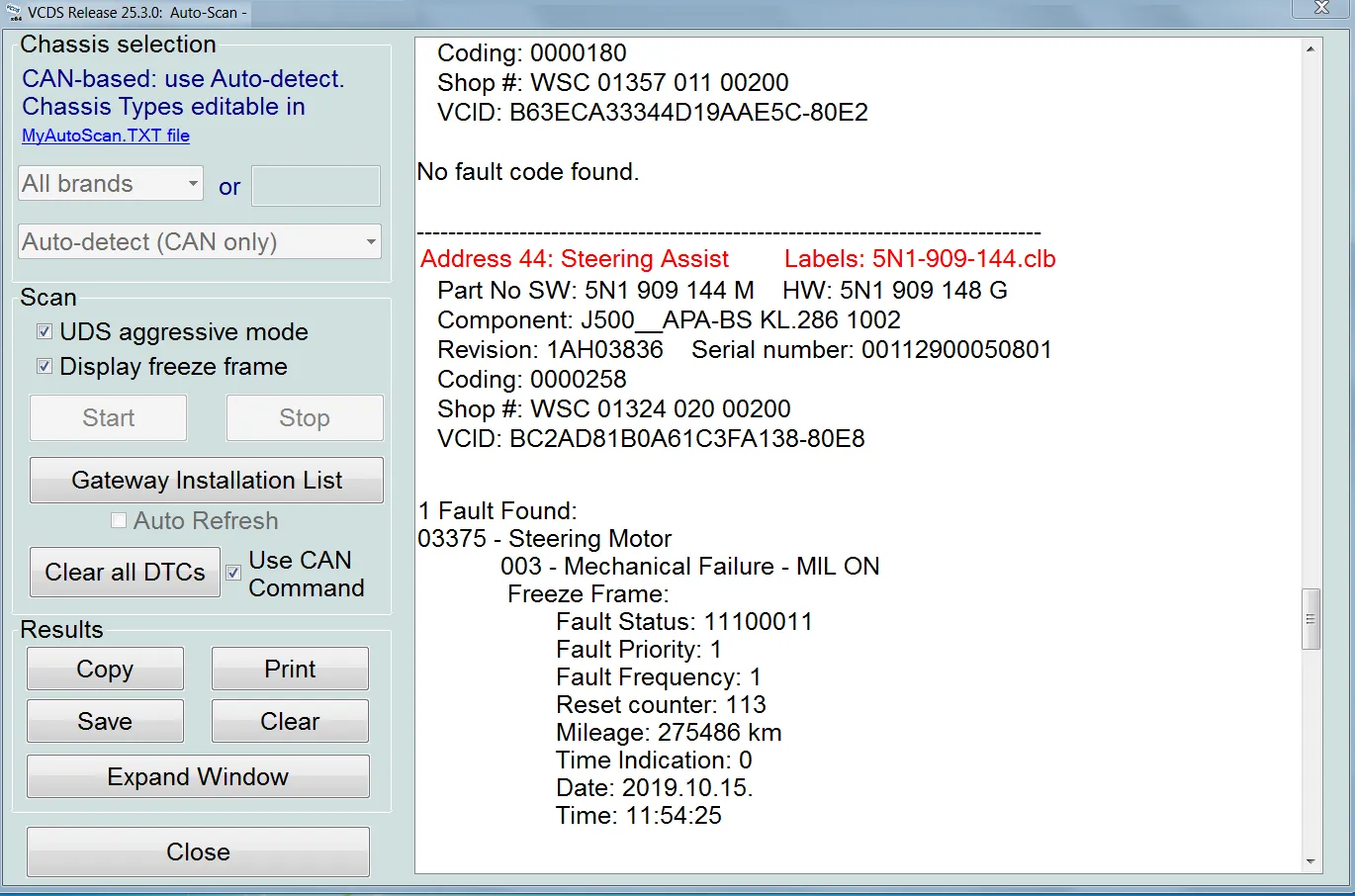Screen dimensions: 1355x896
Task: Click the scrollbar up arrow in the results pane
Action: [x=1310, y=49]
